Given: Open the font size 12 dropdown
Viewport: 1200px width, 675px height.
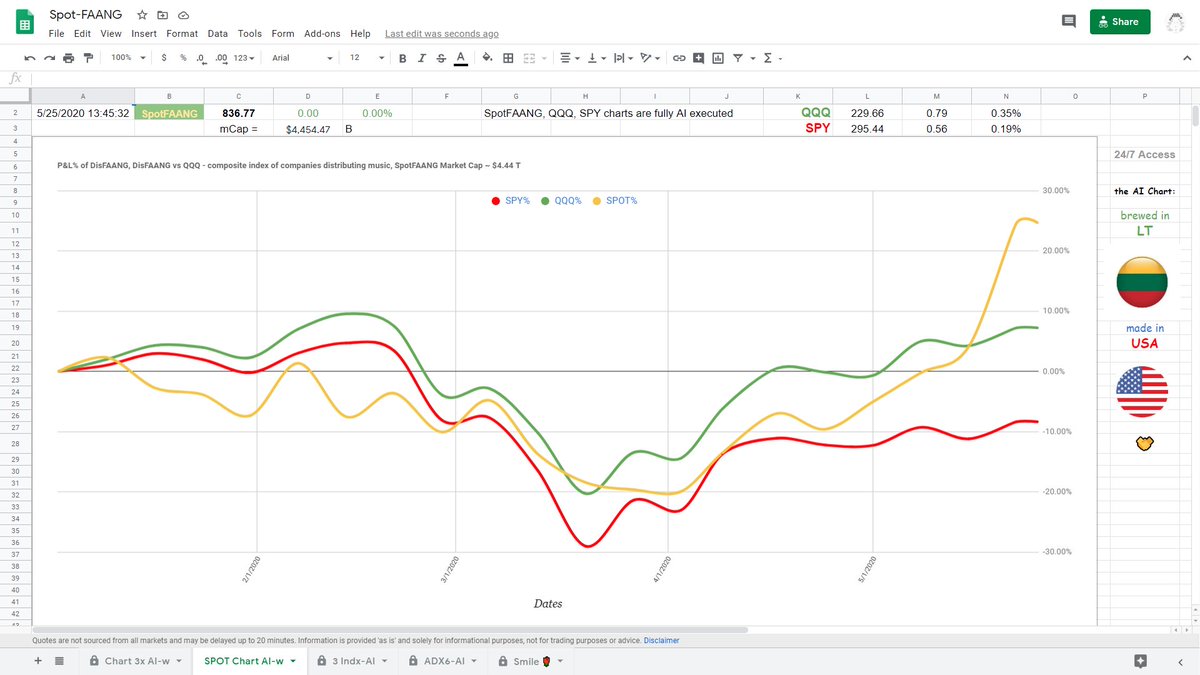Looking at the screenshot, I should point(366,58).
